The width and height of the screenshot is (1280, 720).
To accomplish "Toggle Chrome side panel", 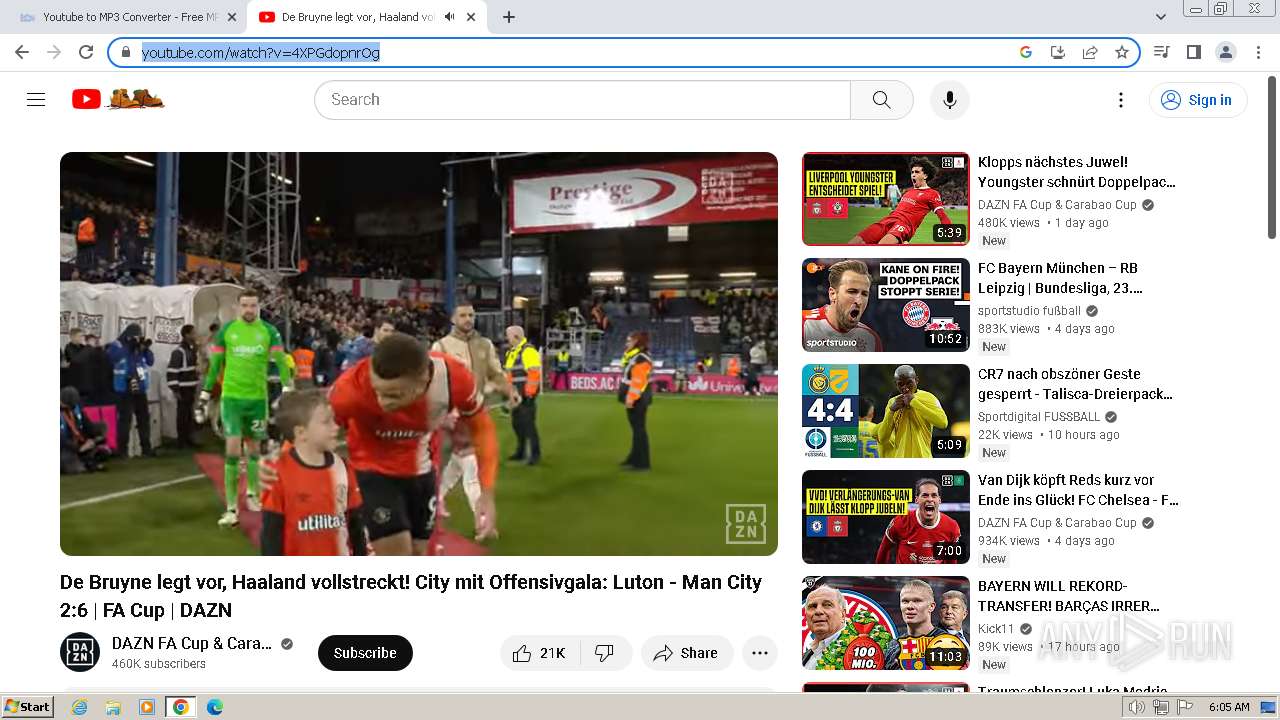I will click(1193, 52).
